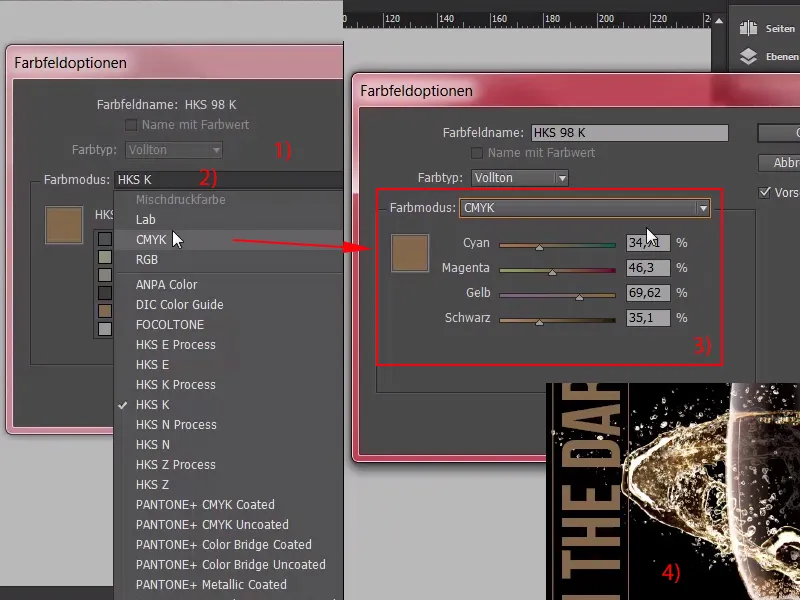Click the horizontal ruler at 160
Image resolution: width=800 pixels, height=600 pixels.
pos(498,19)
